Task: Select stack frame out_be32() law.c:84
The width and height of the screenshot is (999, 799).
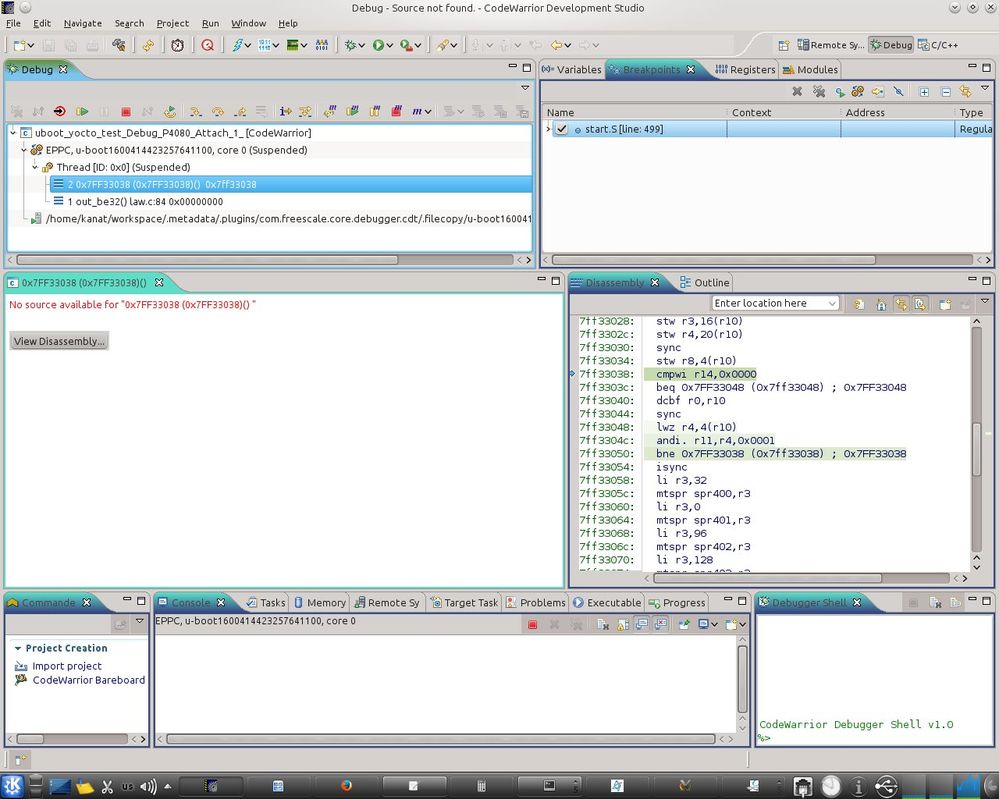Action: [x=145, y=201]
